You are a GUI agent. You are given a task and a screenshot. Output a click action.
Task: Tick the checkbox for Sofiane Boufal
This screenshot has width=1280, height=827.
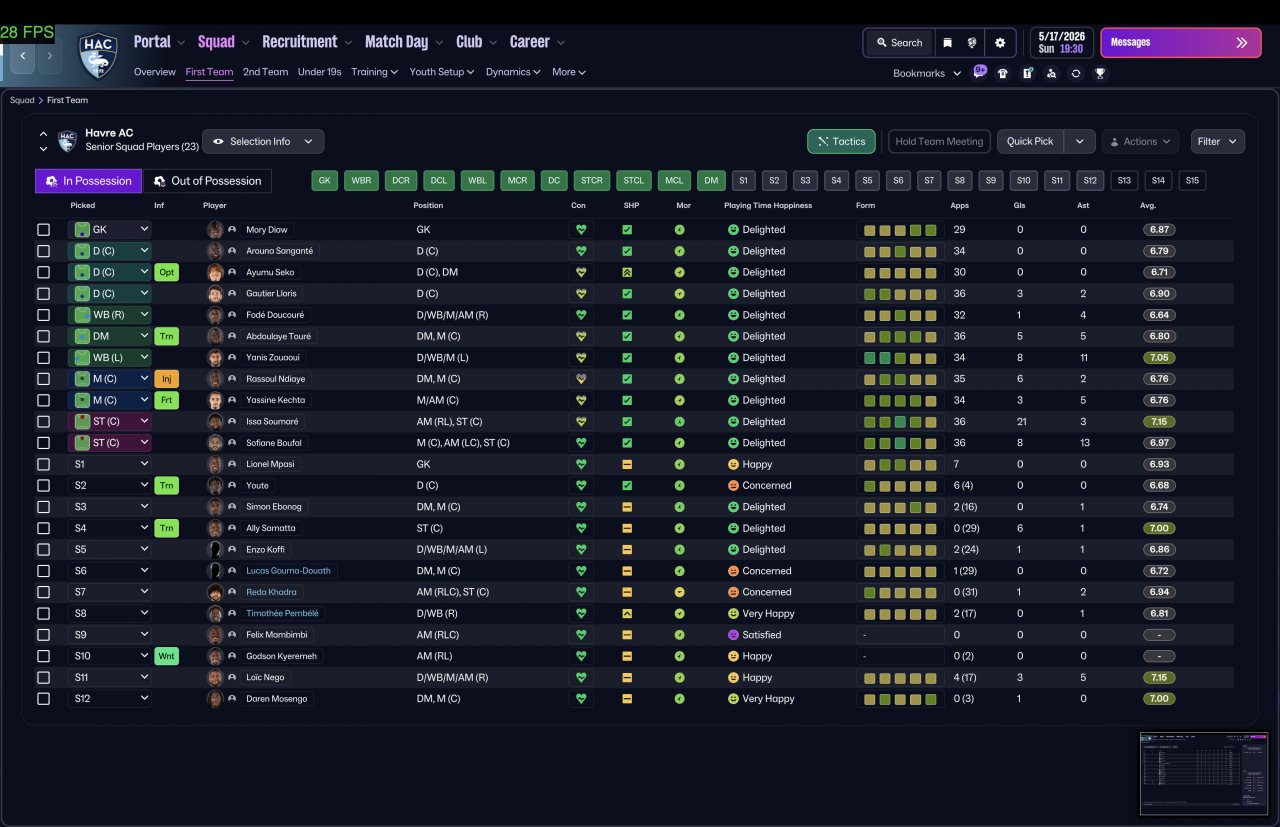tap(43, 443)
